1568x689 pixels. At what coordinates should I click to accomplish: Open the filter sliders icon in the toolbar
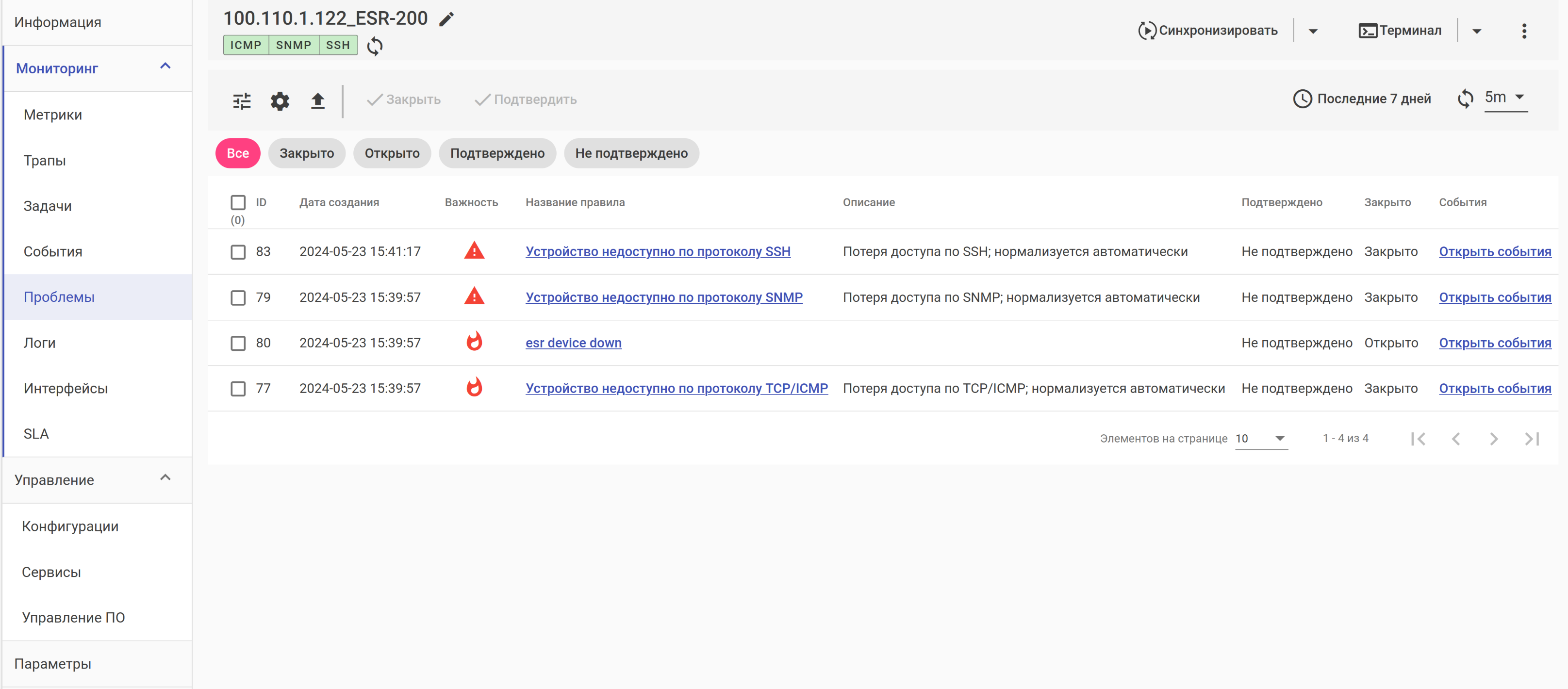pyautogui.click(x=242, y=100)
